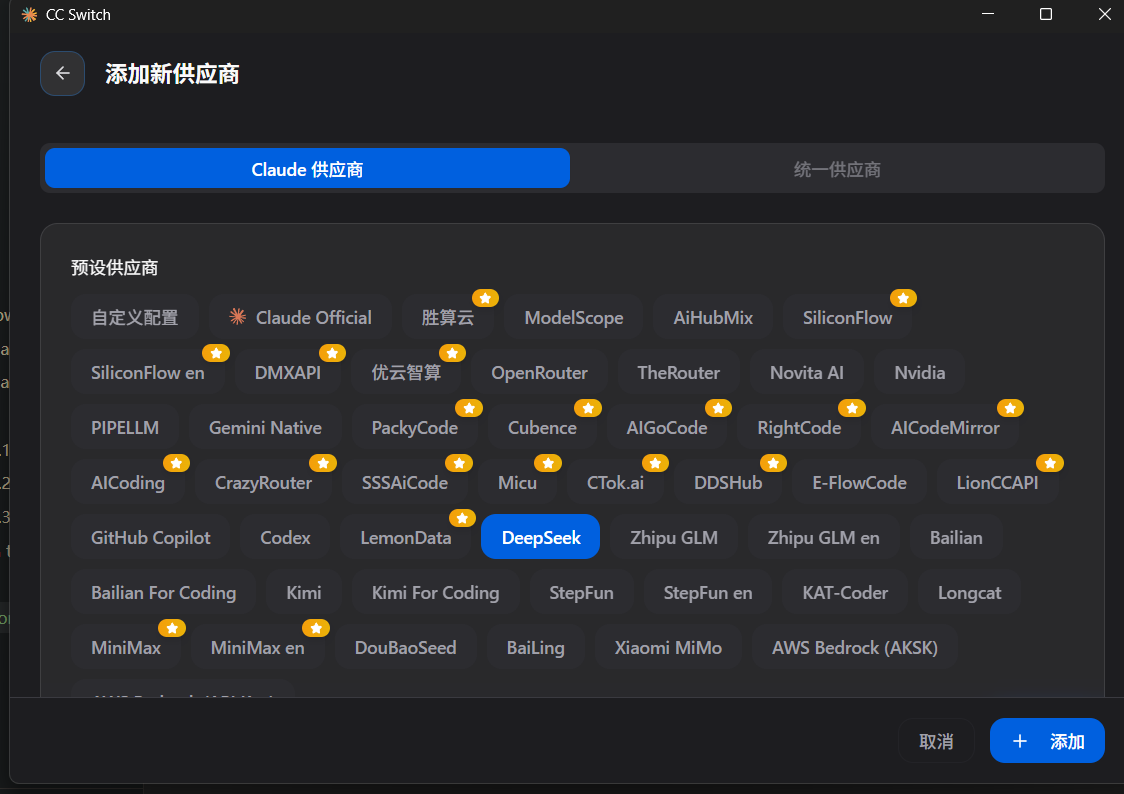Choose AIGoCode provider
Viewport: 1124px width, 794px height.
667,428
